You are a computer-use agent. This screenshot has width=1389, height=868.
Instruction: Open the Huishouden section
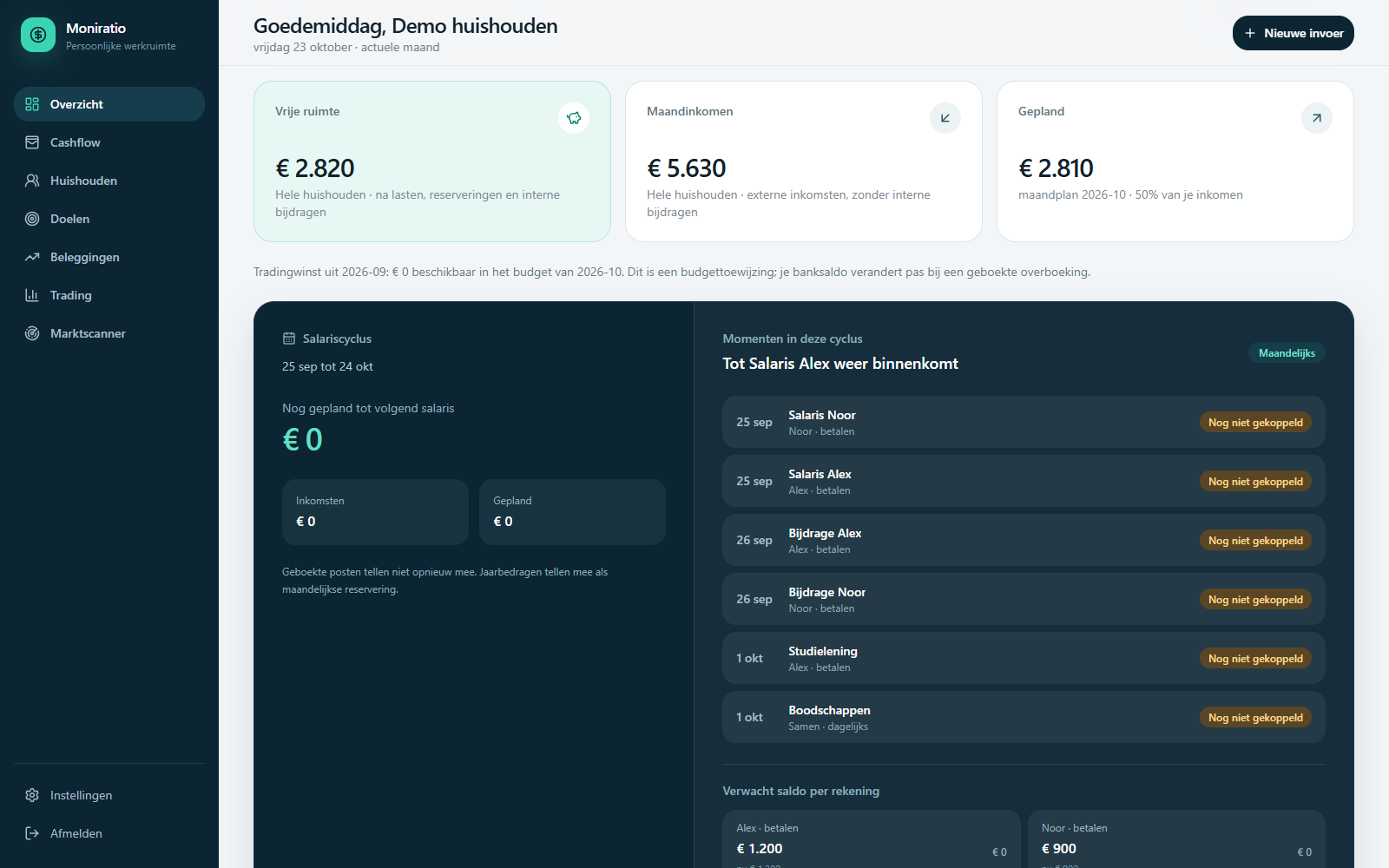pos(109,181)
